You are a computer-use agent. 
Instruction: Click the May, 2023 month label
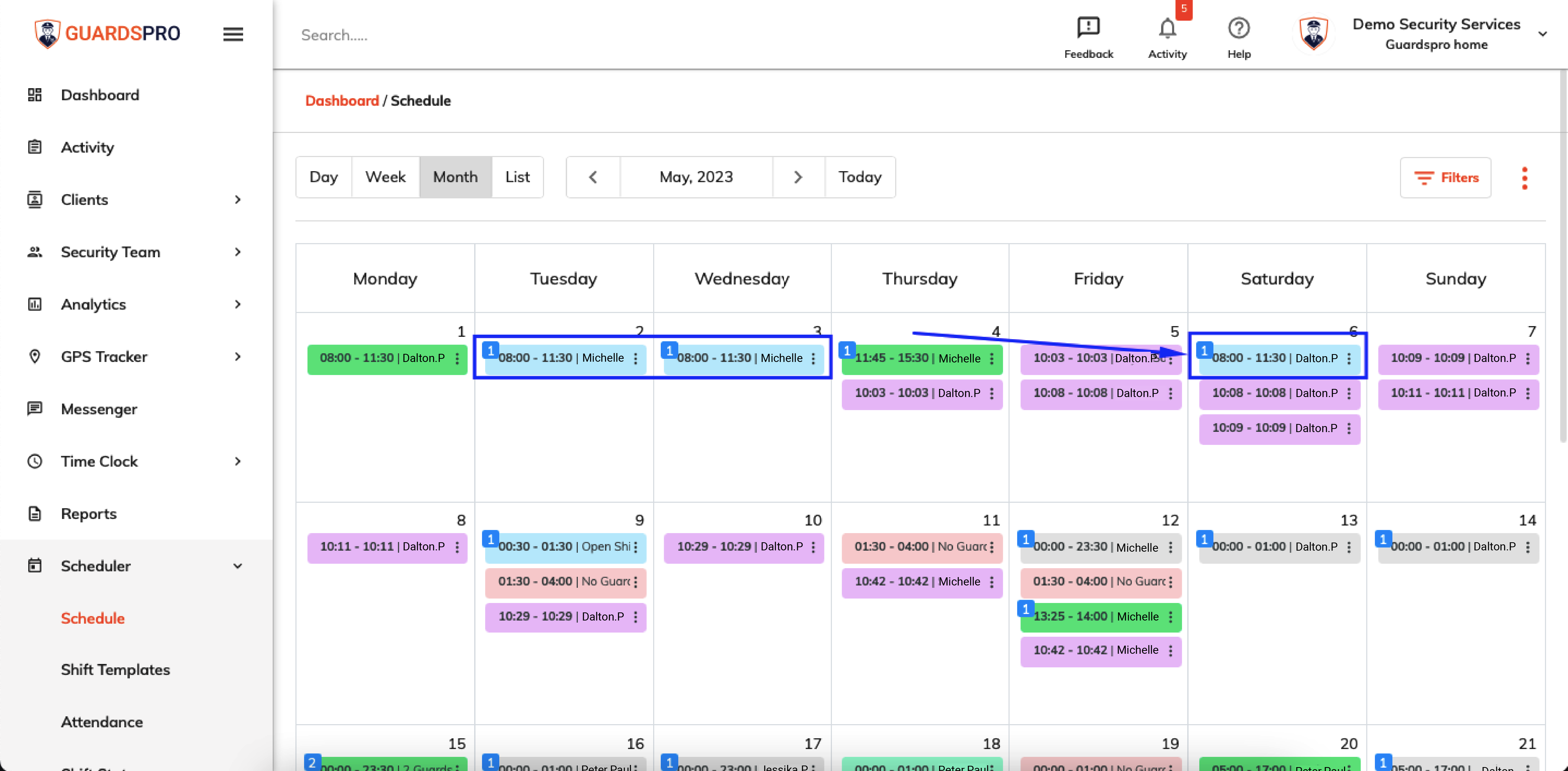[696, 177]
